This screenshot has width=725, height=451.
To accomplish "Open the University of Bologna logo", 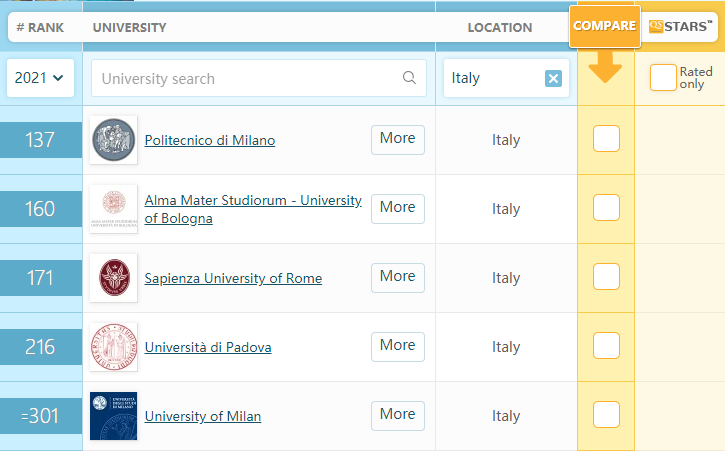I will click(x=114, y=209).
